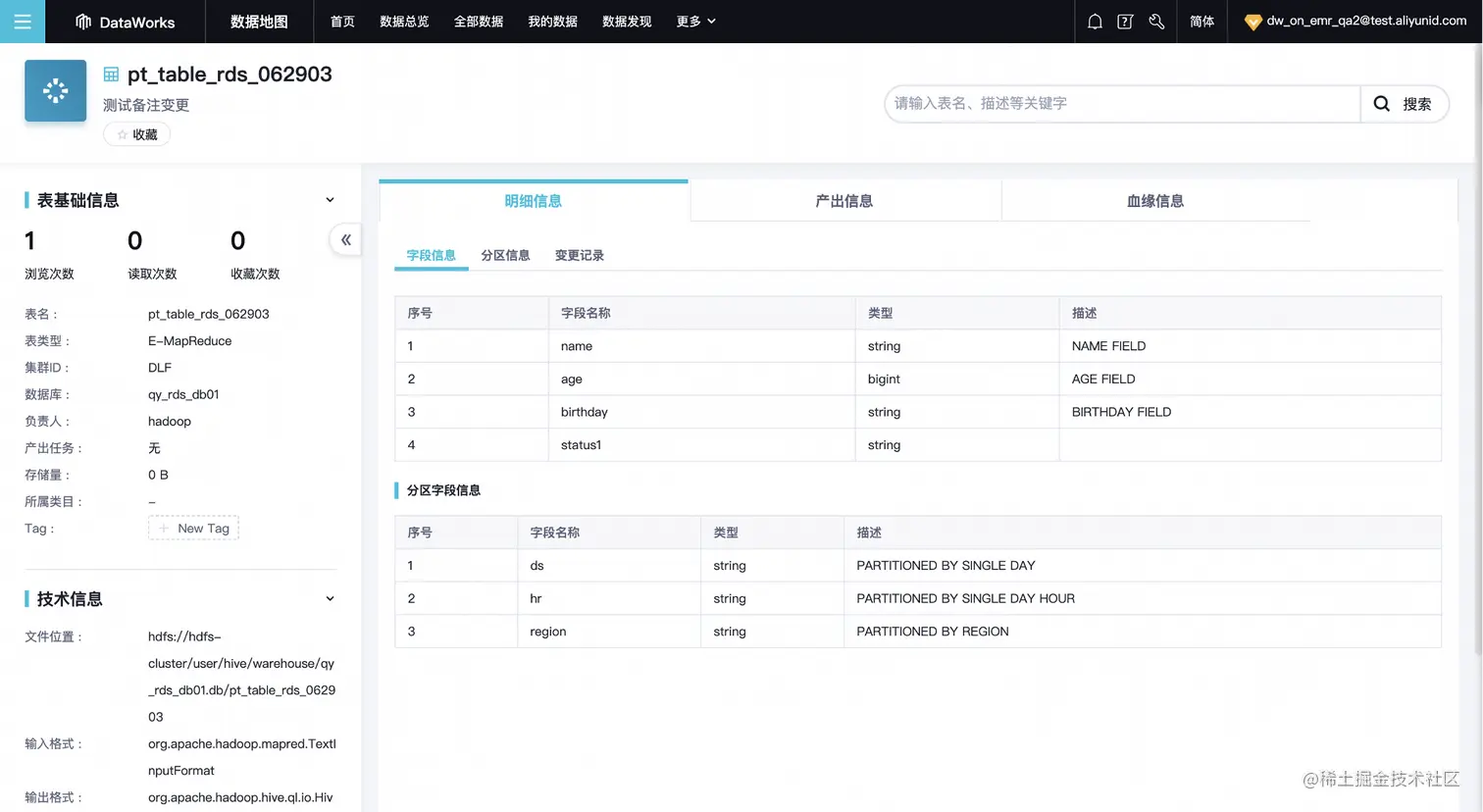Image resolution: width=1483 pixels, height=812 pixels.
Task: Click the 'region' partition field cell
Action: [609, 632]
